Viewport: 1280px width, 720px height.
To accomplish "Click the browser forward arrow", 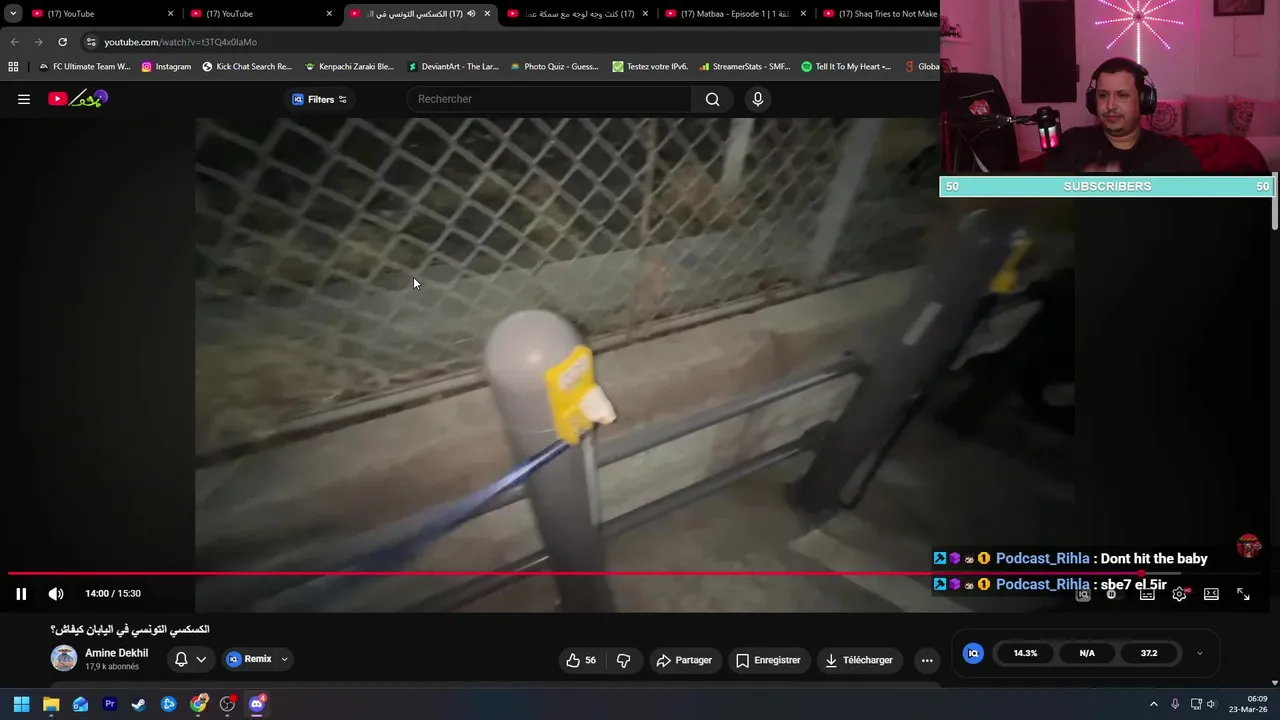I will point(38,42).
